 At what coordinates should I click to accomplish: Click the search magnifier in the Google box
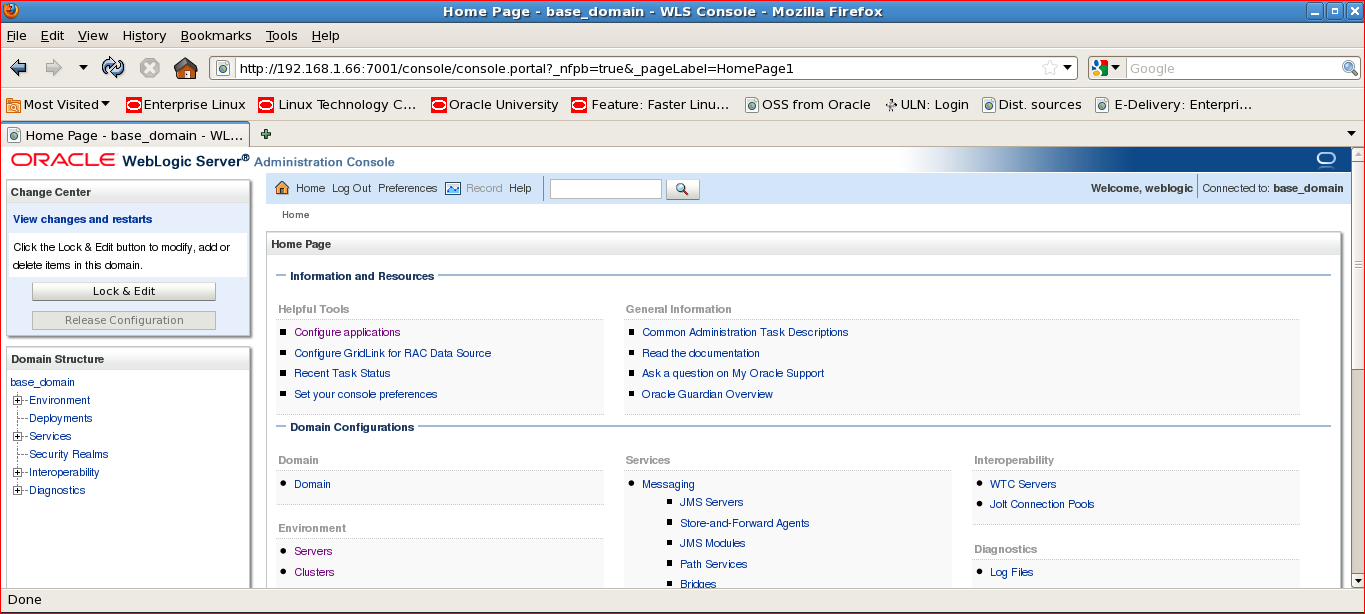(1349, 68)
